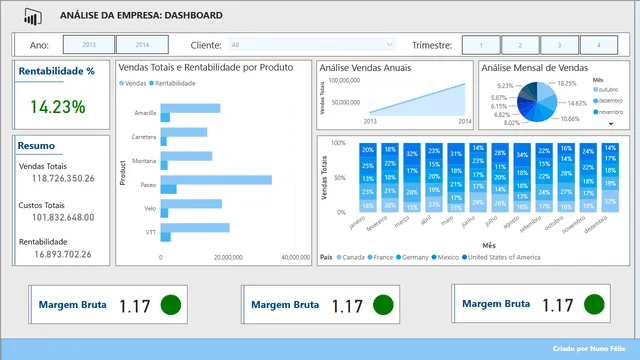Click the junho 29% segment

pos(478,202)
